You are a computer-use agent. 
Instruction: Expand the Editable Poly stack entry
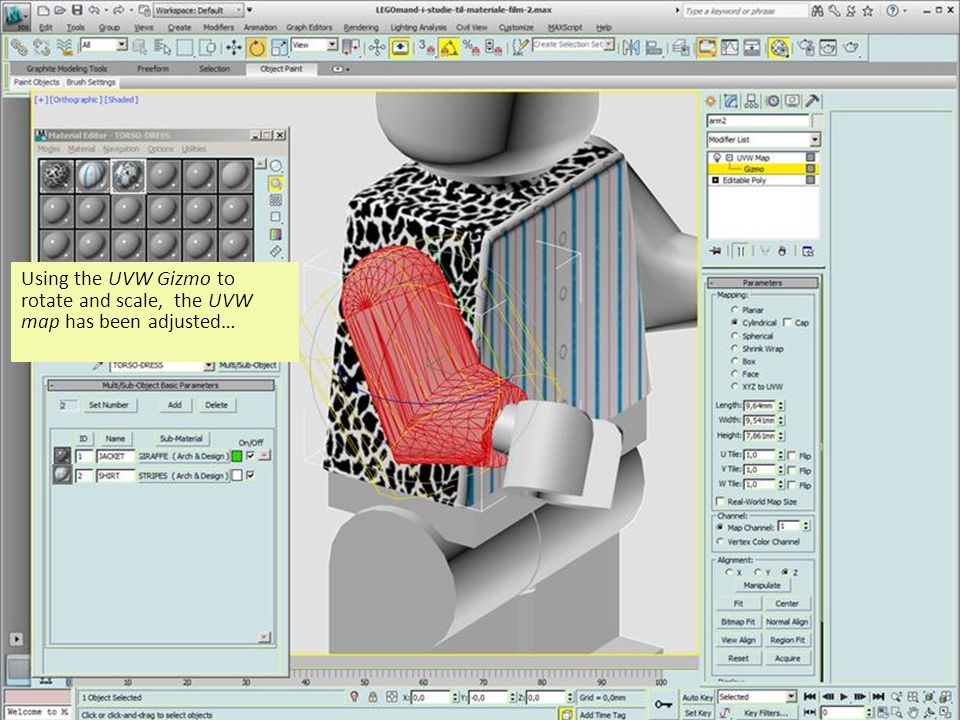tap(715, 181)
